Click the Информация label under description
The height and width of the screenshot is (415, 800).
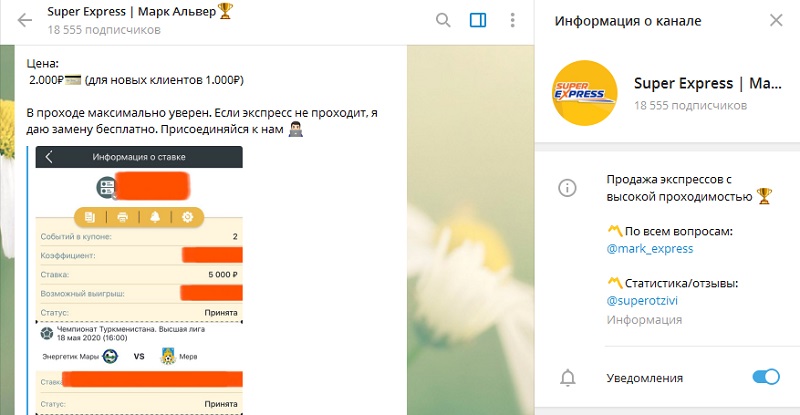(644, 320)
